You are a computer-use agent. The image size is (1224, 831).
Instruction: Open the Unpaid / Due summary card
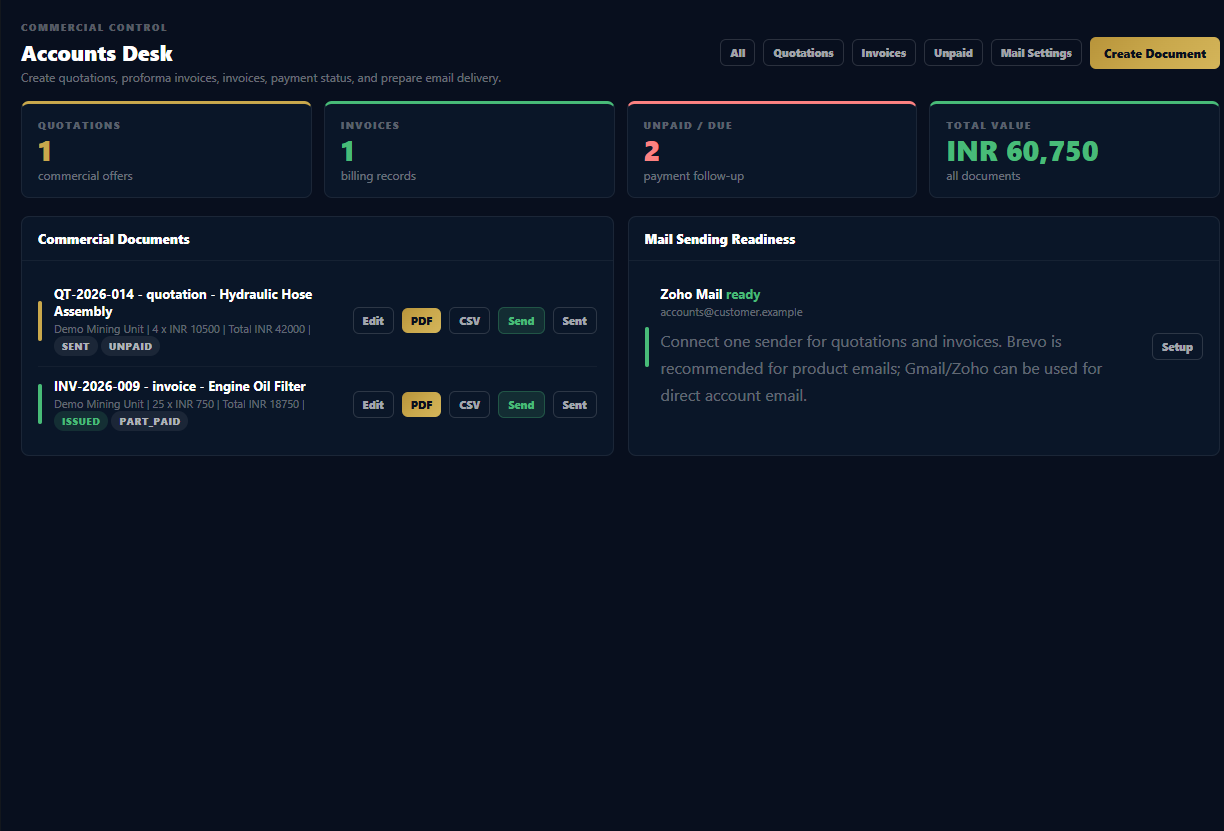pyautogui.click(x=771, y=149)
